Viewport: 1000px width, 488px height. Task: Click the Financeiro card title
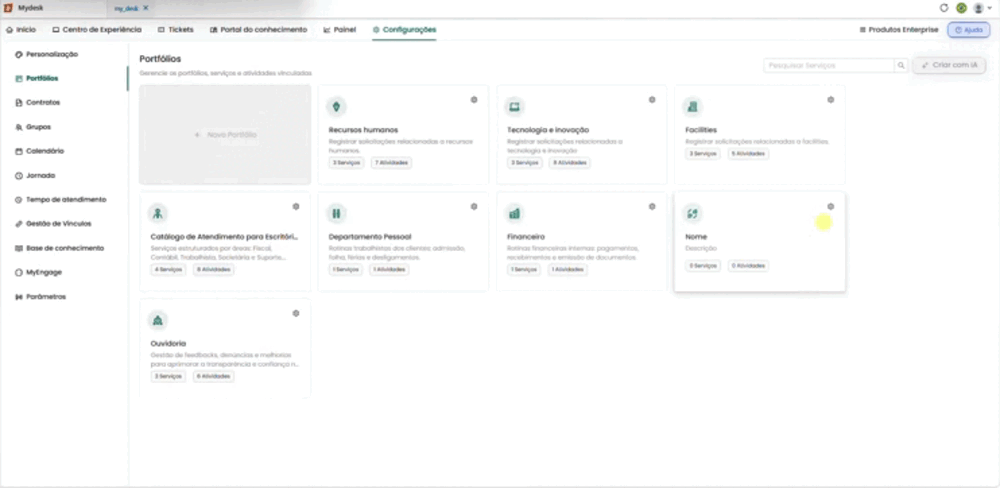(x=526, y=237)
